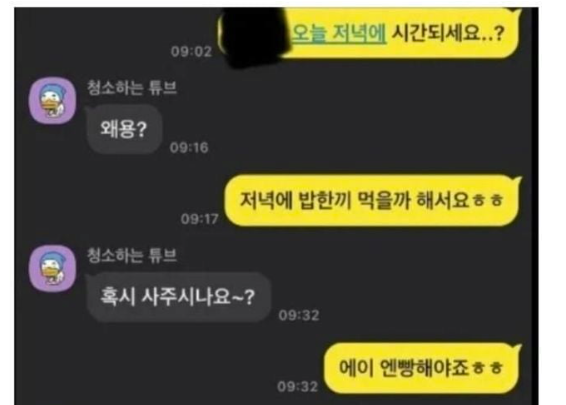Tap the 09:16 timestamp
This screenshot has width=566, height=405.
189,148
